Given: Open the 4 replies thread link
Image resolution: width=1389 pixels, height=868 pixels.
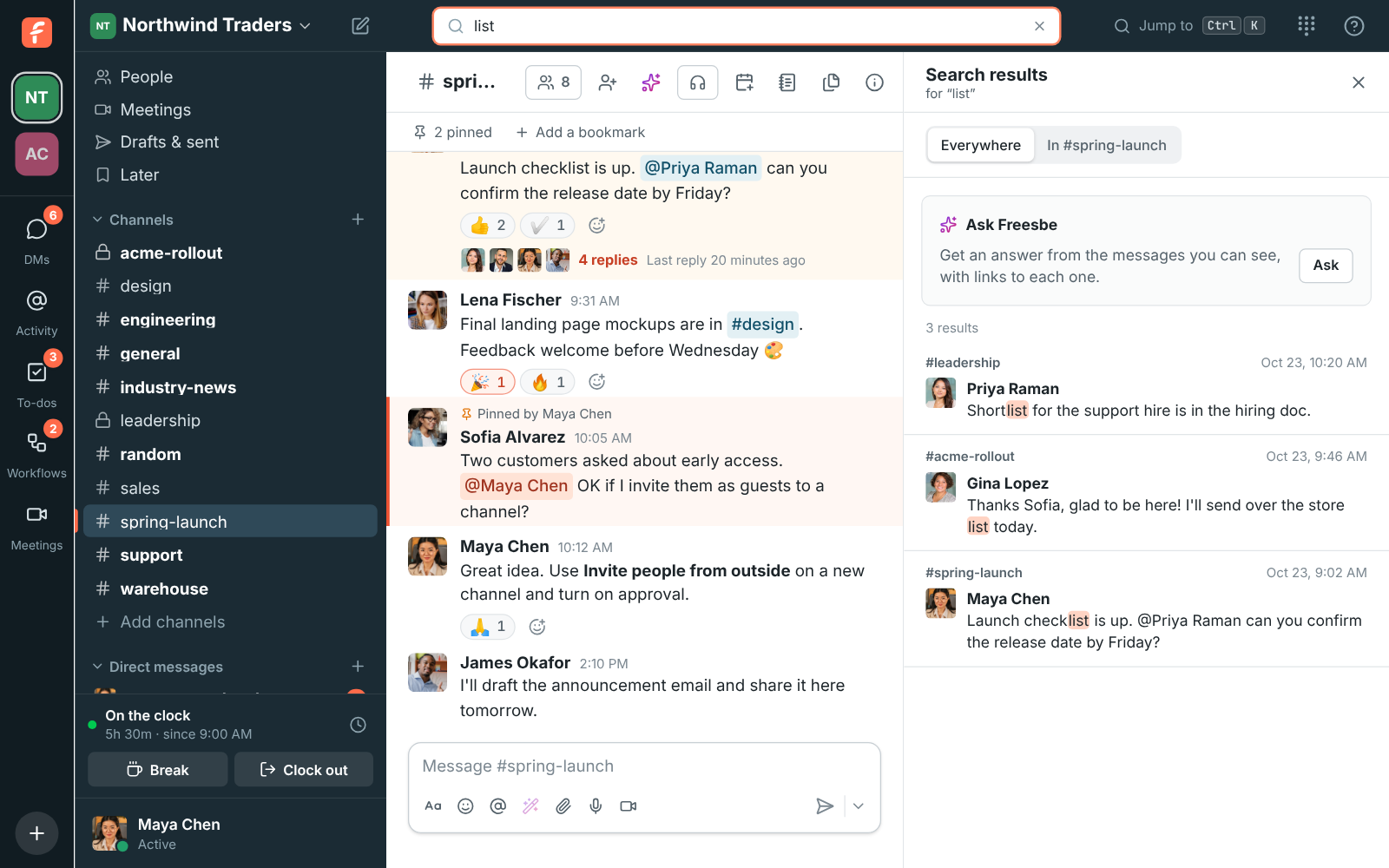Looking at the screenshot, I should tap(608, 260).
